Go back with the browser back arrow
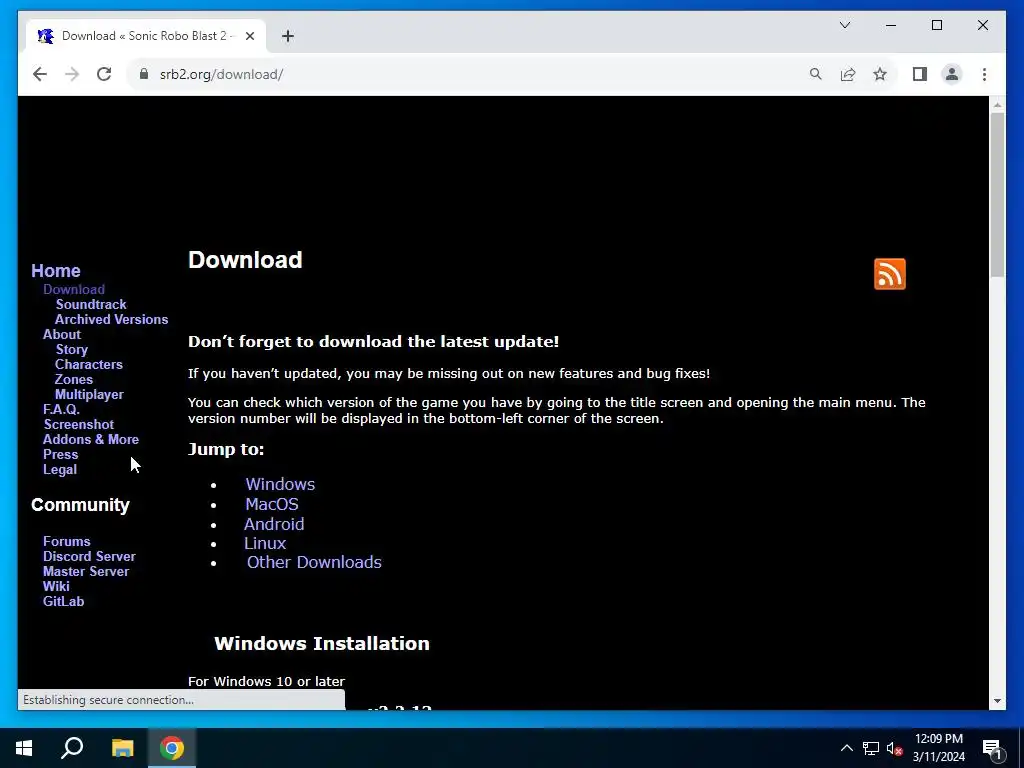This screenshot has height=768, width=1024. (40, 74)
